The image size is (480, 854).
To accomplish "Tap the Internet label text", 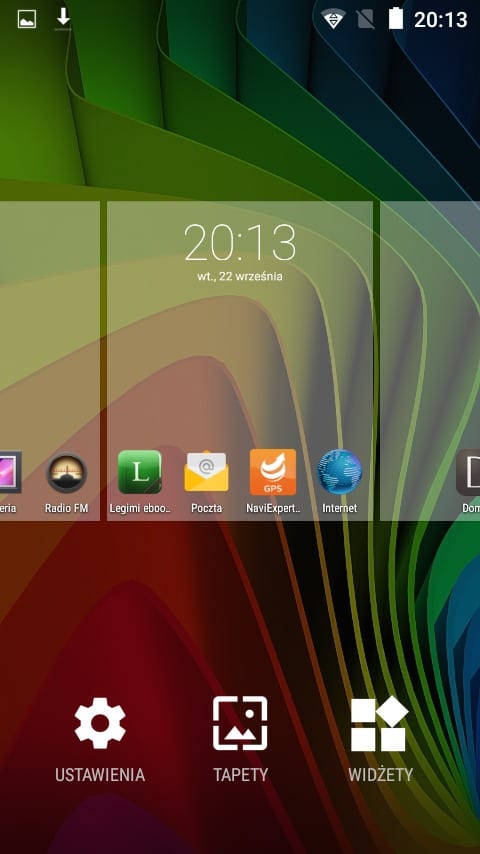I will tap(339, 508).
